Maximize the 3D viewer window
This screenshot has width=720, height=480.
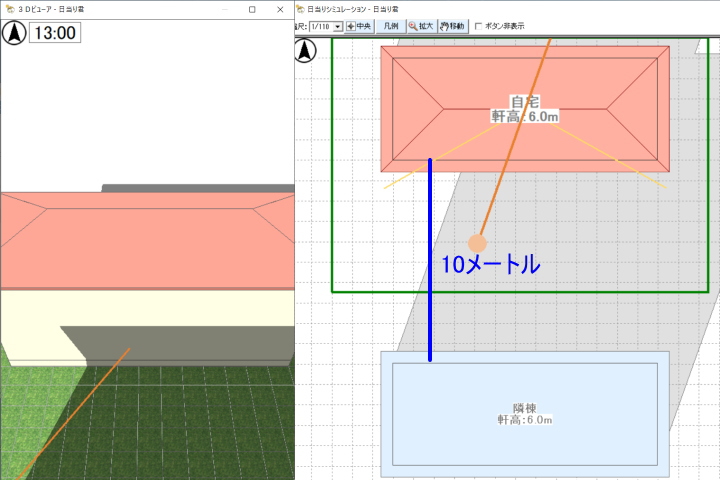[x=252, y=9]
